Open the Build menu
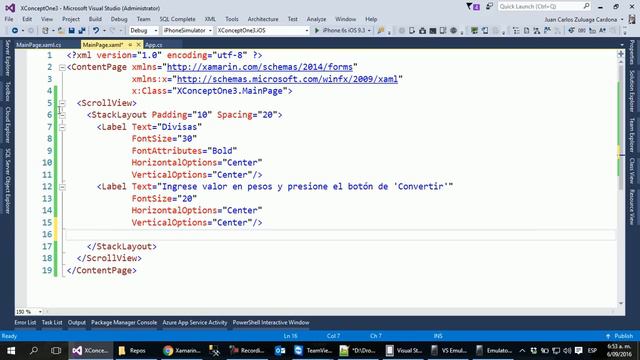This screenshot has width=640, height=360. click(95, 19)
